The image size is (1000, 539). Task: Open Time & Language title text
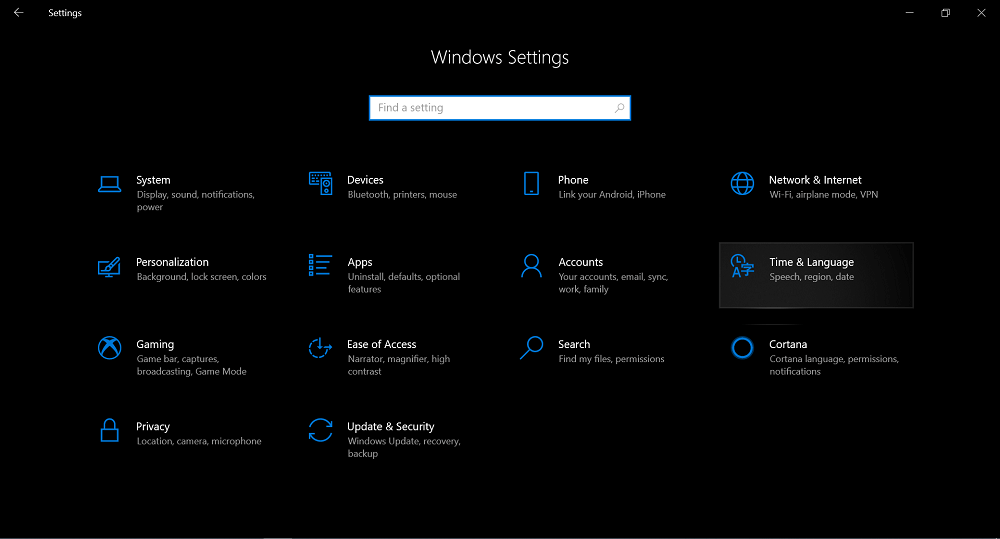811,262
